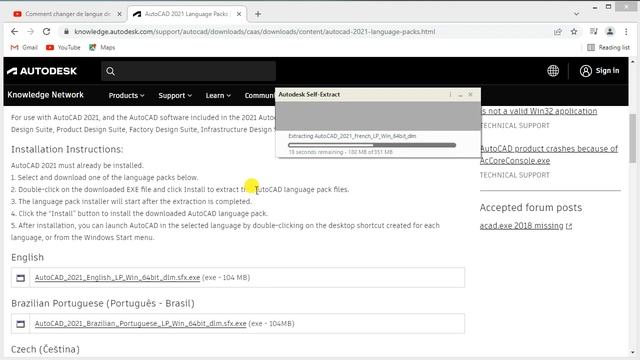
Task: Click the lock icon in the address bar
Action: [x=66, y=31]
